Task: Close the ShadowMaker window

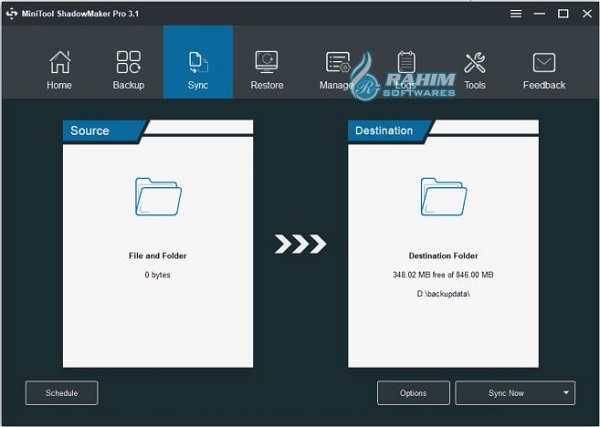Action: pos(587,14)
